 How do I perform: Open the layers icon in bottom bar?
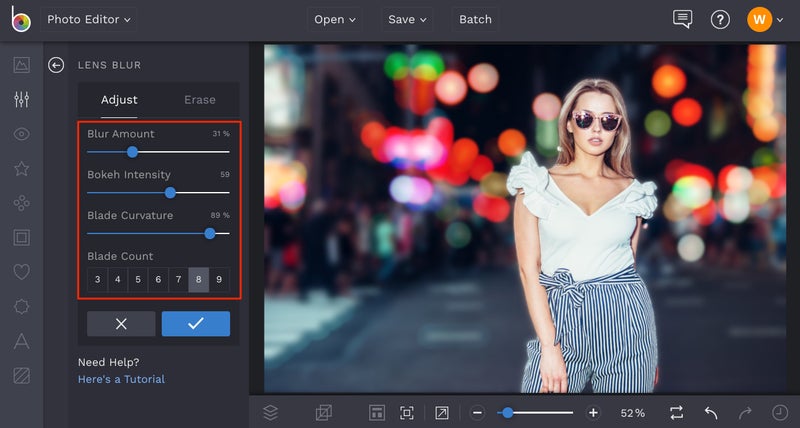(270, 412)
